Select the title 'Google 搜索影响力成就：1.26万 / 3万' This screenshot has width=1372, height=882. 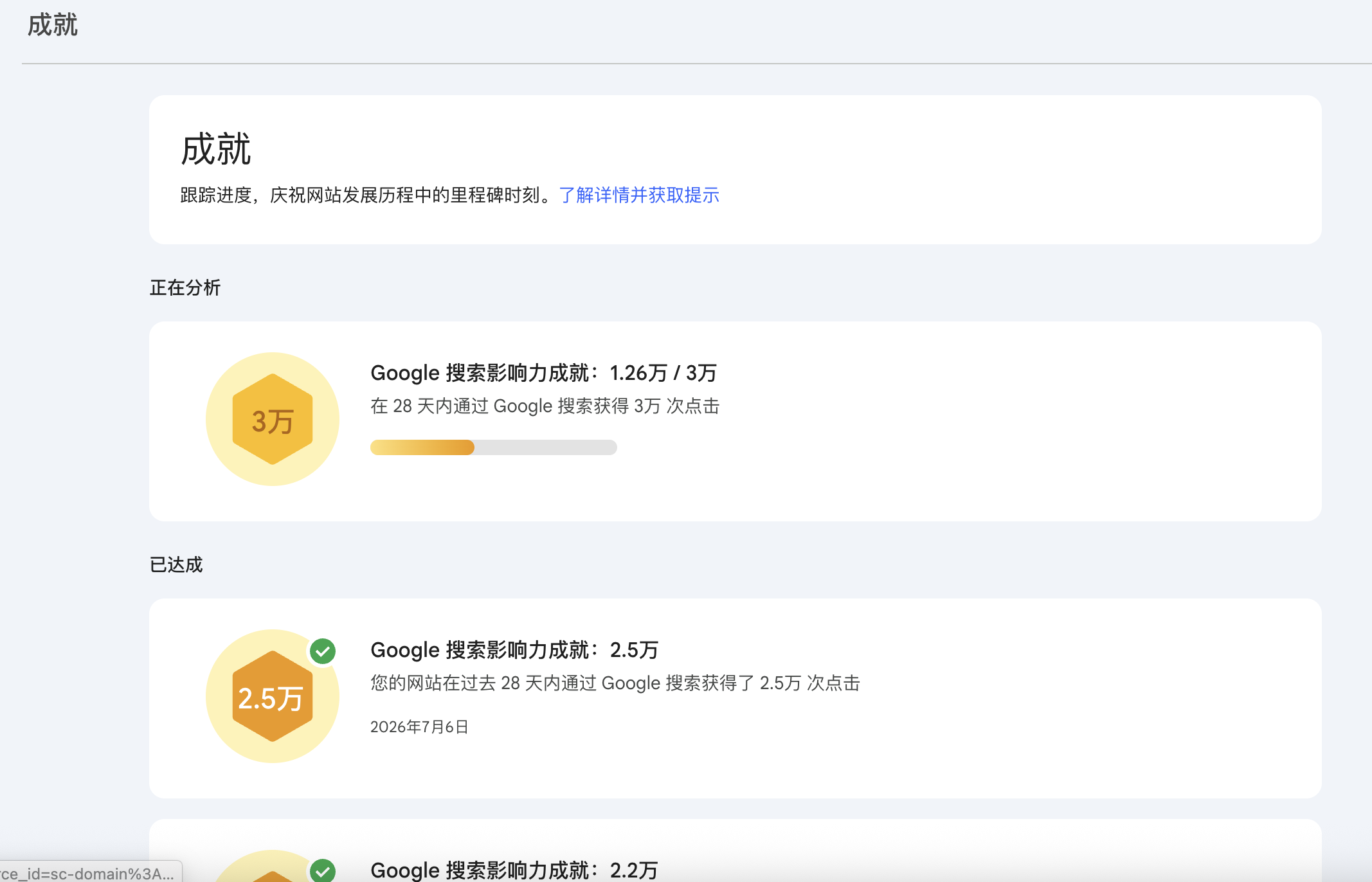(x=544, y=373)
